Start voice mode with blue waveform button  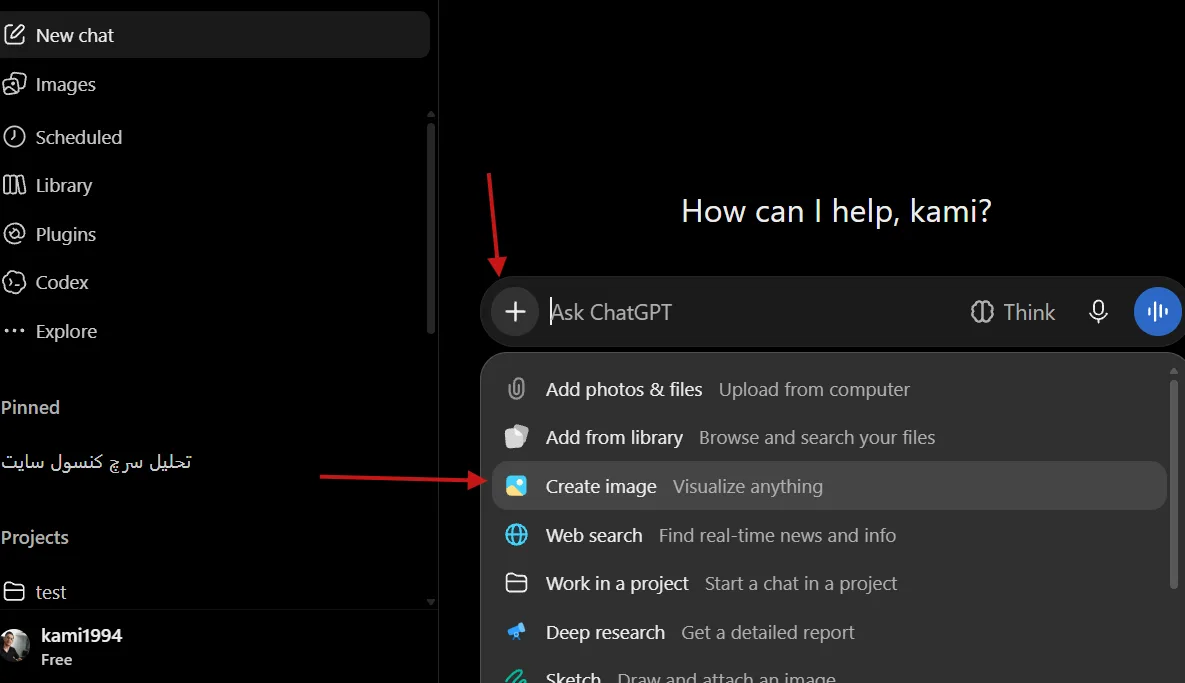1157,311
